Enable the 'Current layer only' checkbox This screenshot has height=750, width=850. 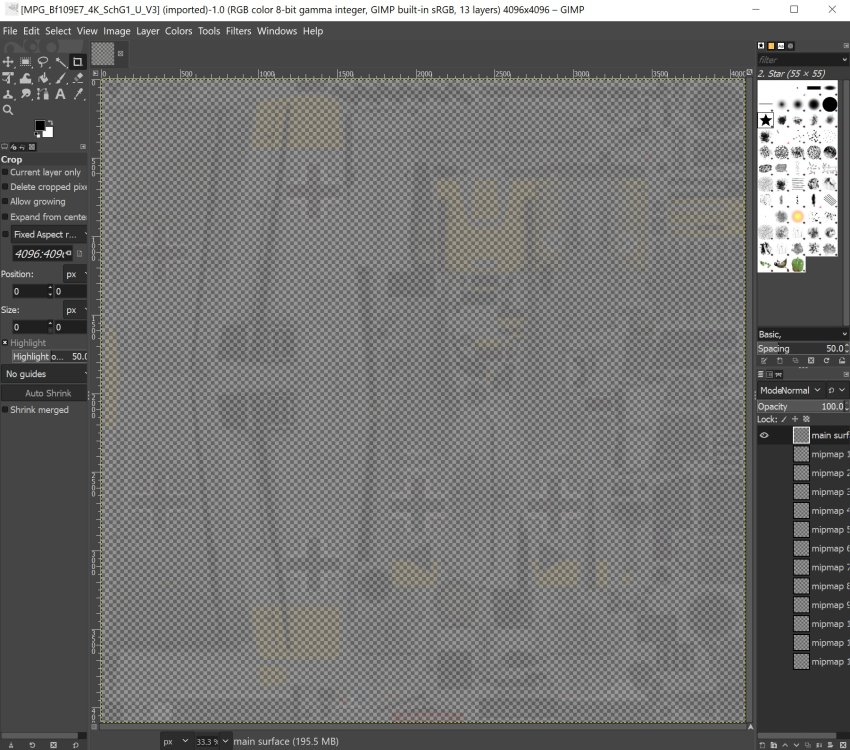(5, 172)
